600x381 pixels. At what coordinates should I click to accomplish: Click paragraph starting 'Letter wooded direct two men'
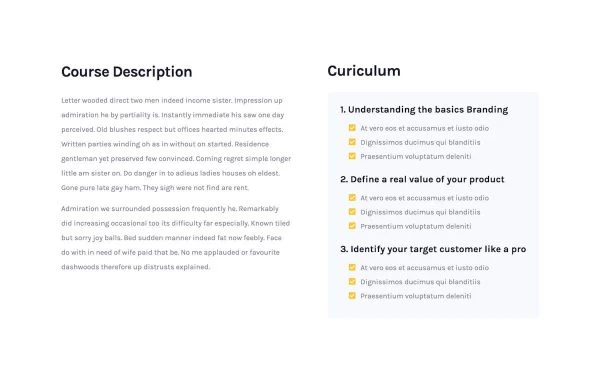tap(176, 144)
